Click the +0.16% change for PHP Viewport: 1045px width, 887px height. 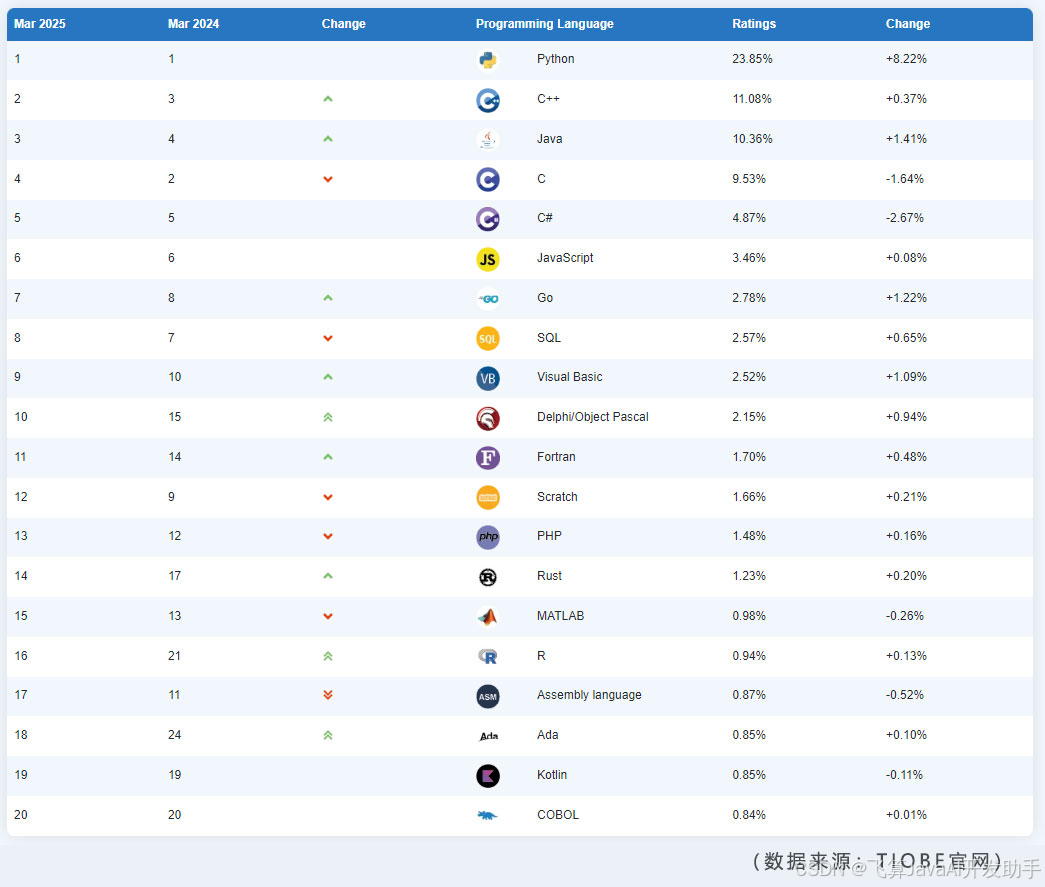click(906, 536)
